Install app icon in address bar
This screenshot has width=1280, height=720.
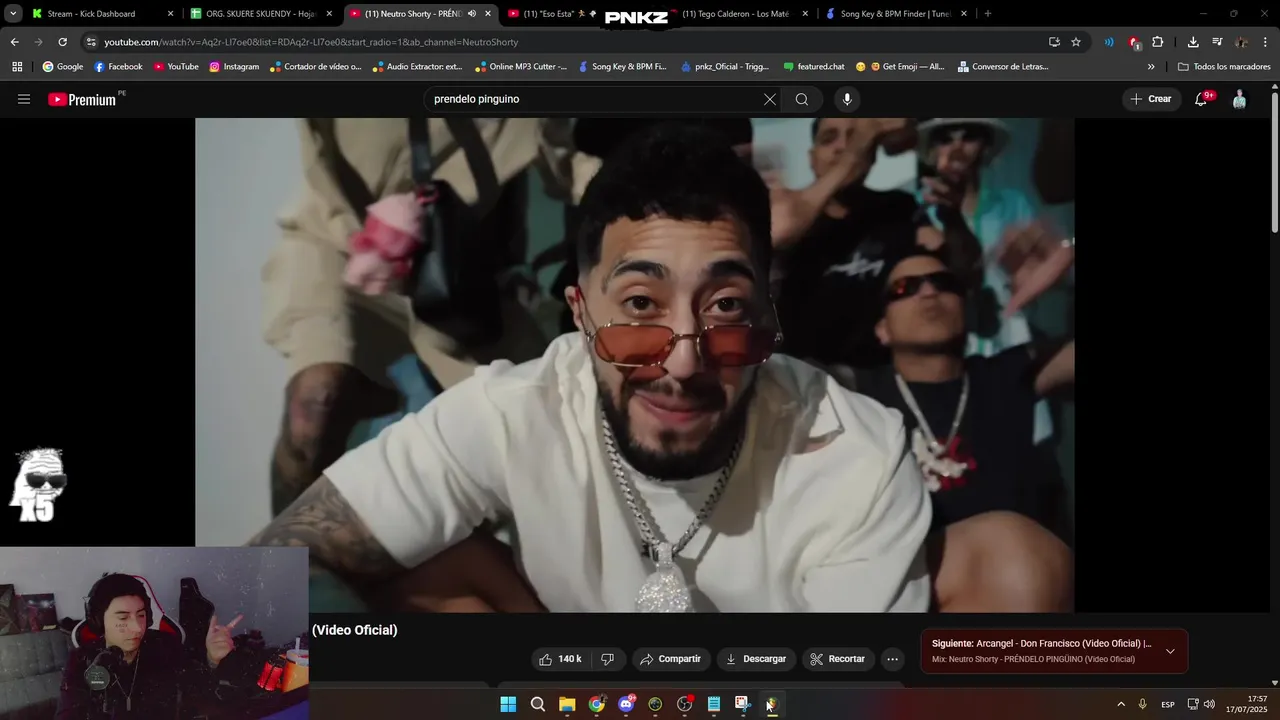(1054, 42)
